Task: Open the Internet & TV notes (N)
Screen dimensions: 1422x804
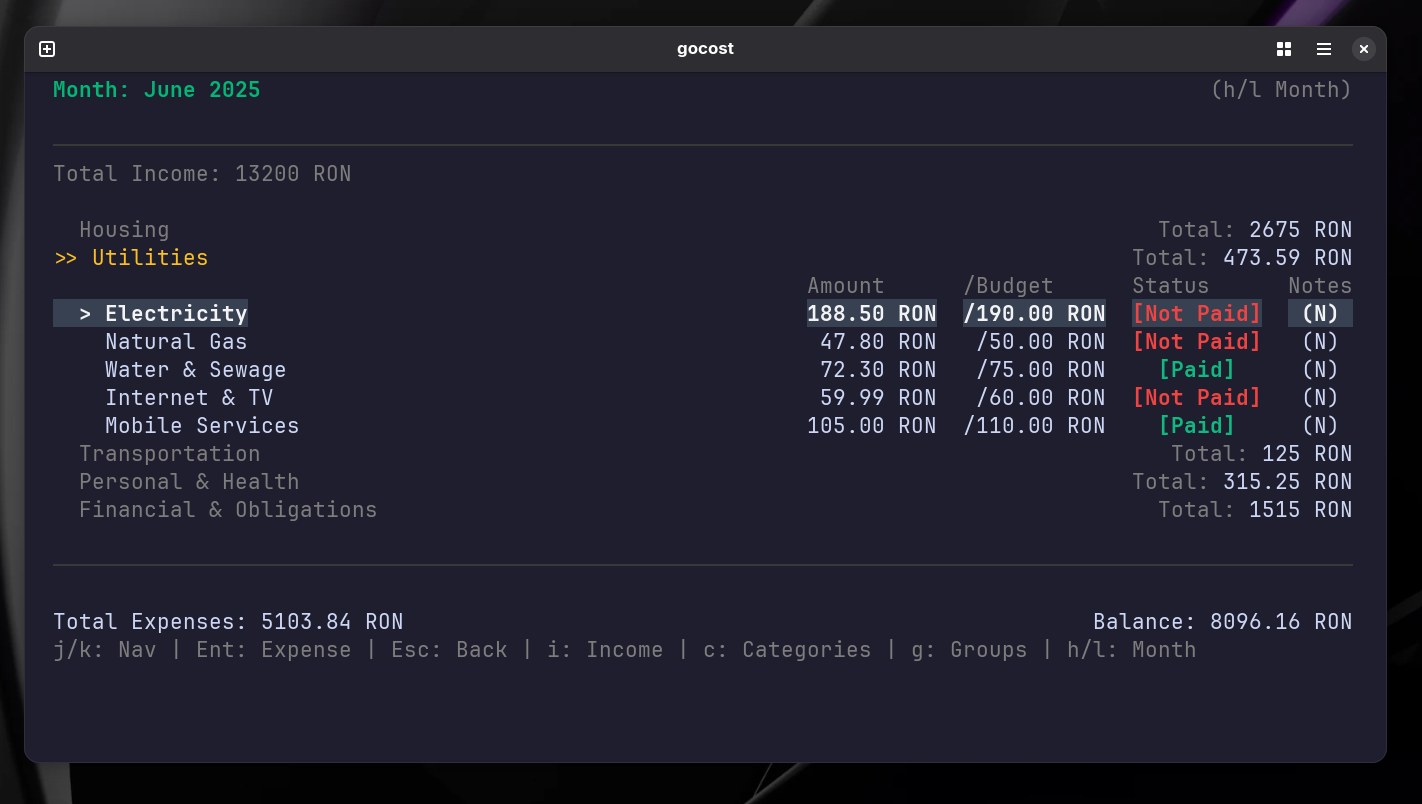Action: click(x=1320, y=398)
